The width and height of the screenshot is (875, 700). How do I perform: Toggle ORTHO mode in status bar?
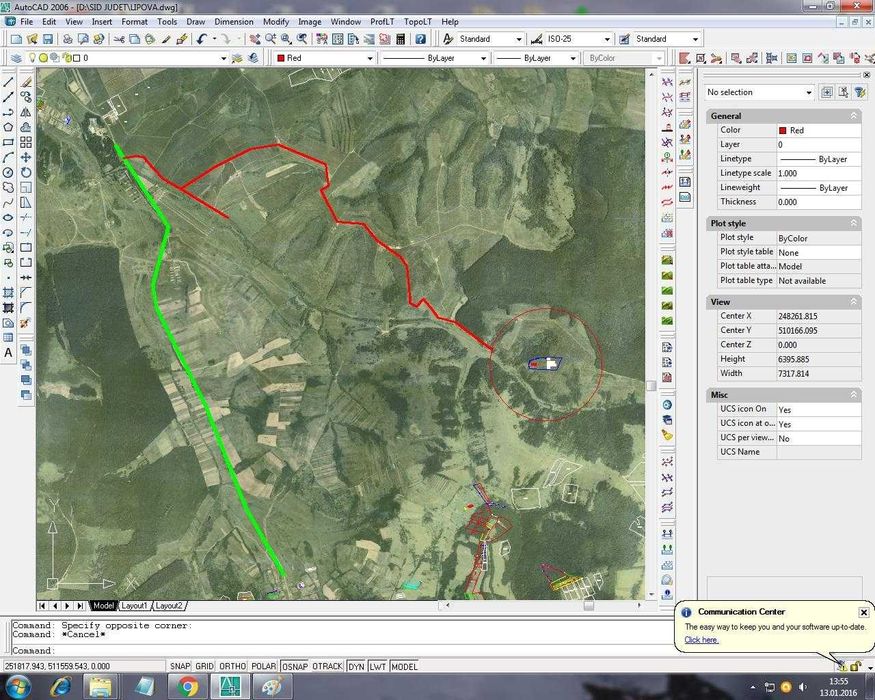[233, 666]
